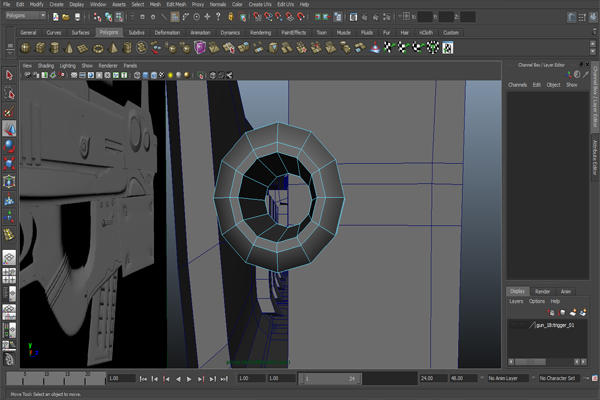Switch to the Surfaces shelf tab

pos(80,33)
